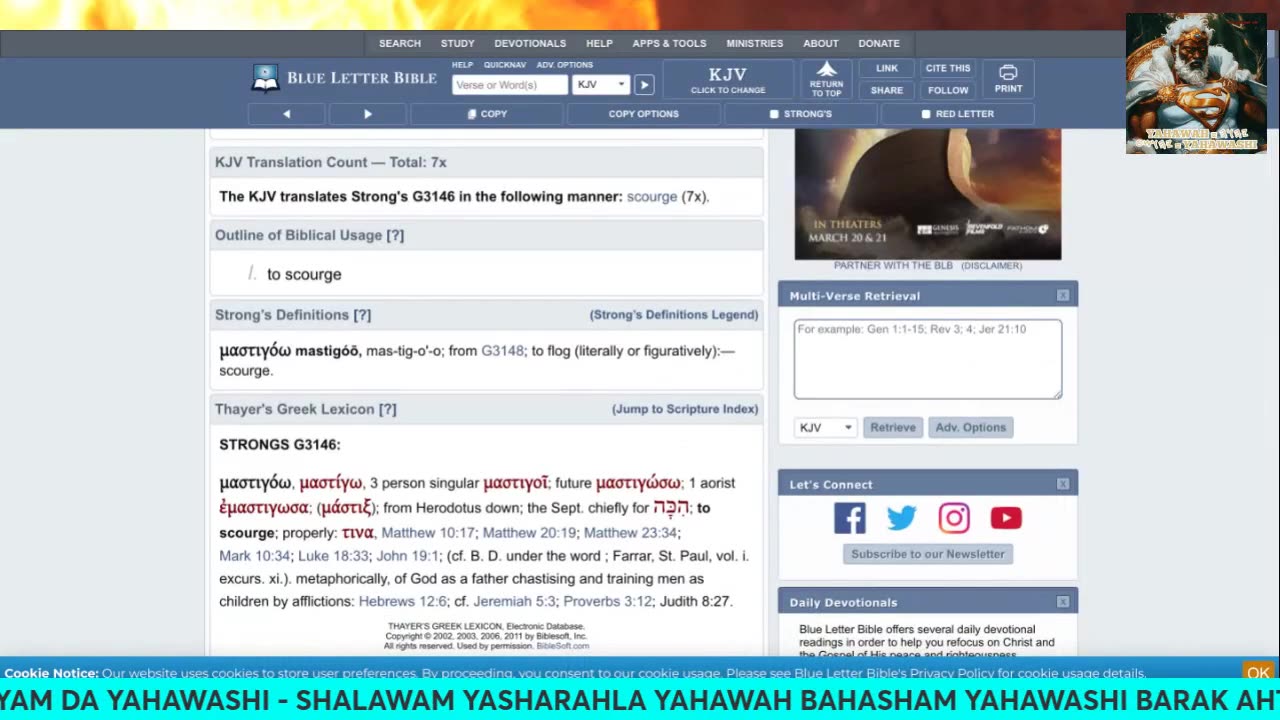Close the Let's Connect panel
This screenshot has width=1280, height=720.
1063,484
